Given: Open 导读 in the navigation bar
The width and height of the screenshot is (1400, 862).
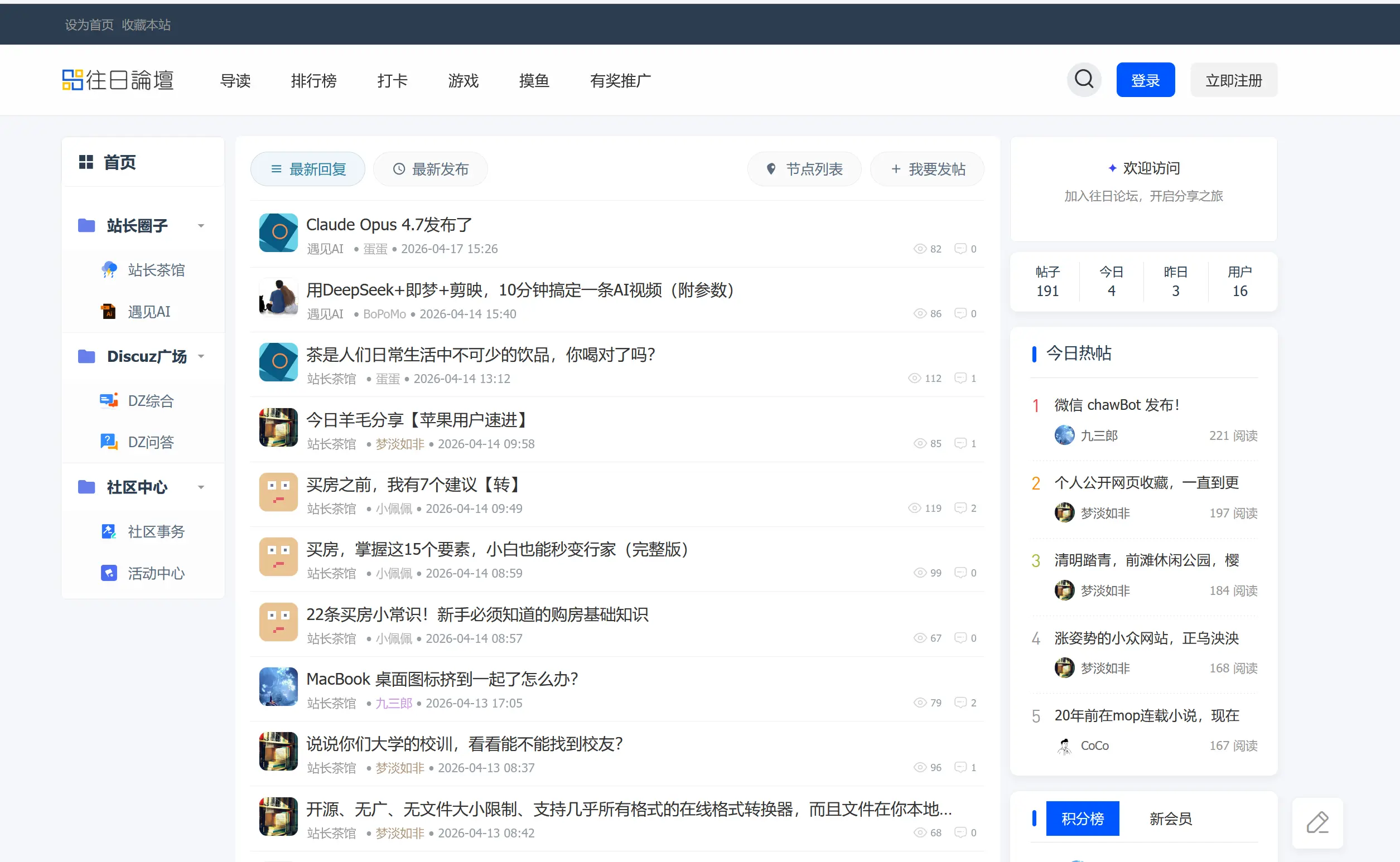Looking at the screenshot, I should pos(235,81).
